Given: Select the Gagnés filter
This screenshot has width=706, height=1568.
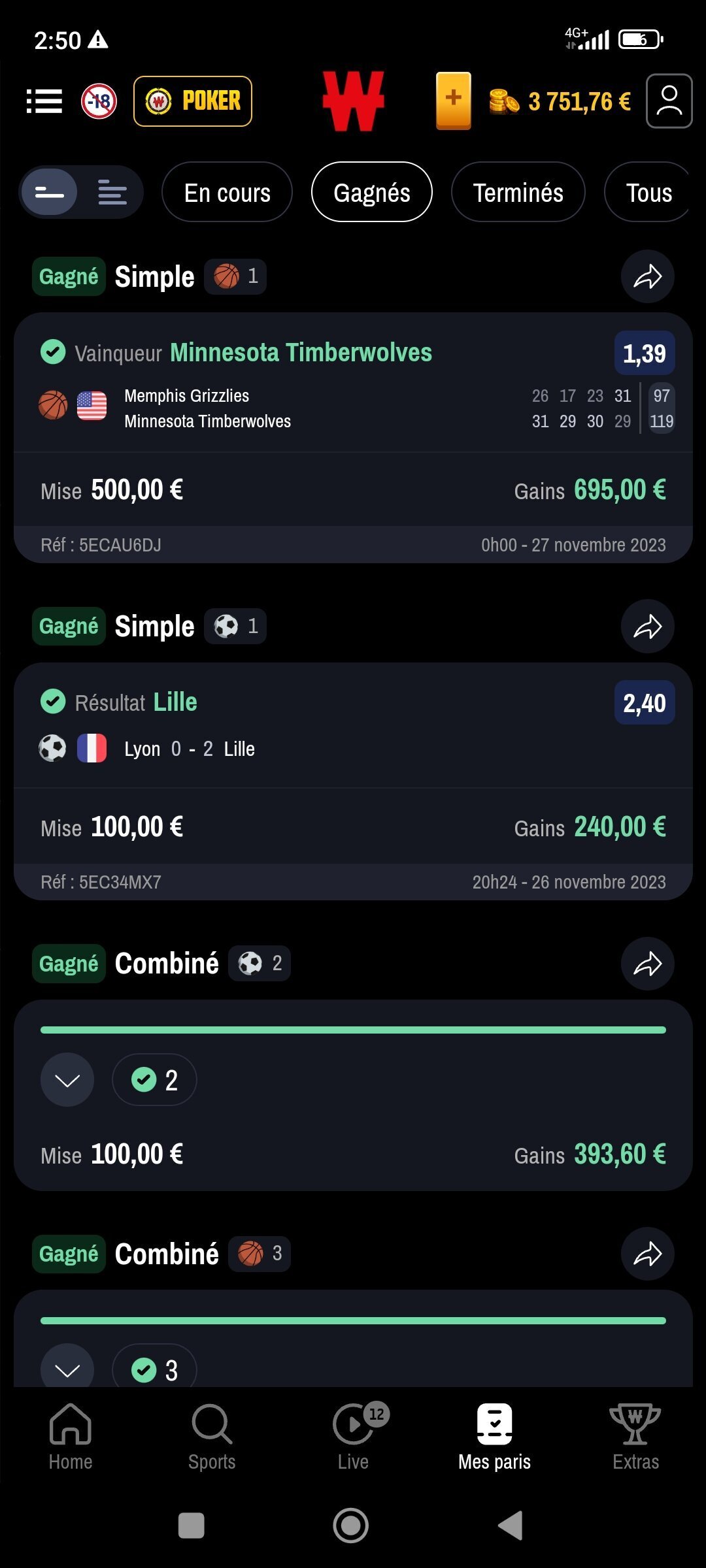Looking at the screenshot, I should pos(371,193).
